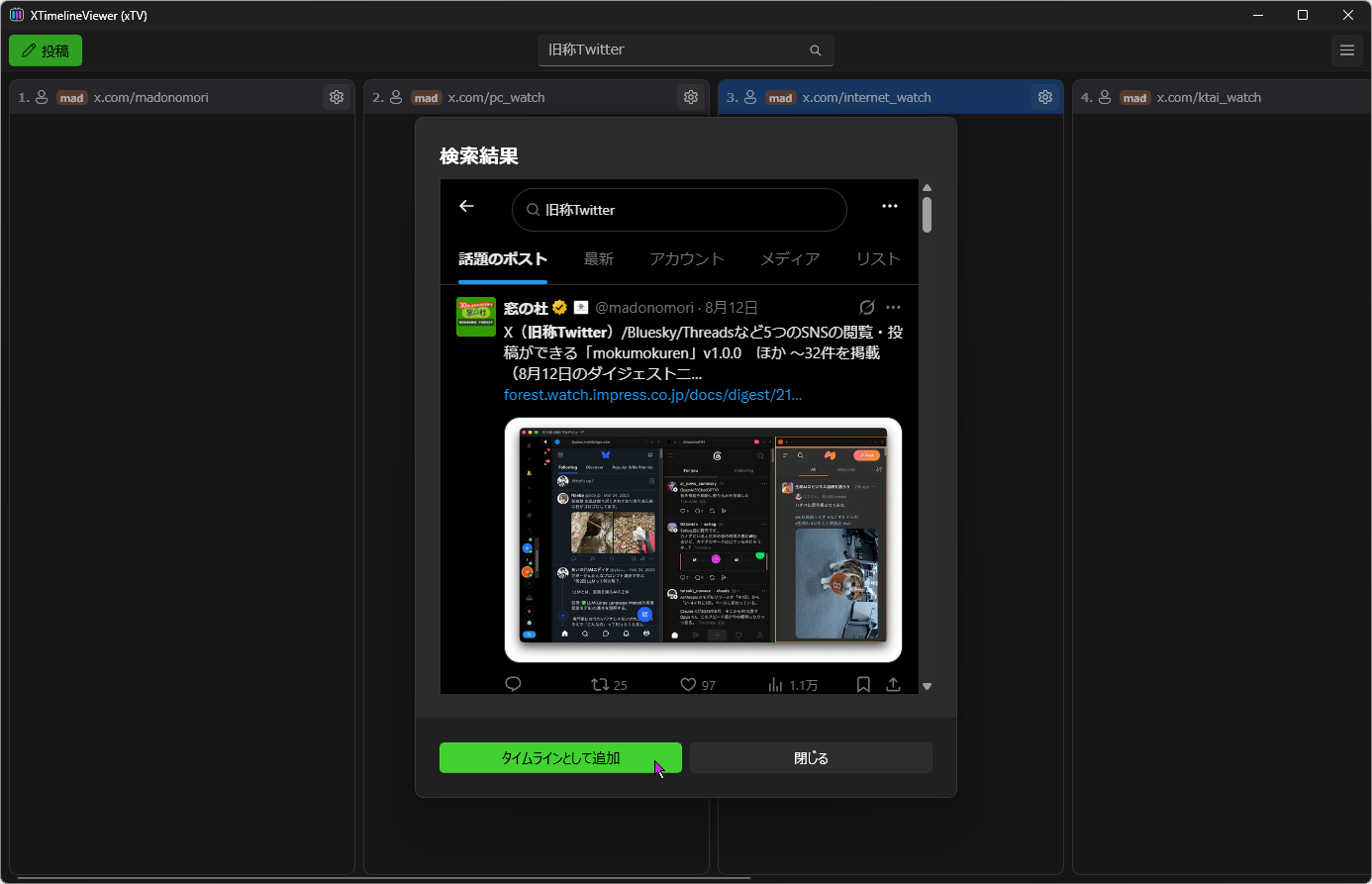Like the post with 97 likes

point(698,684)
